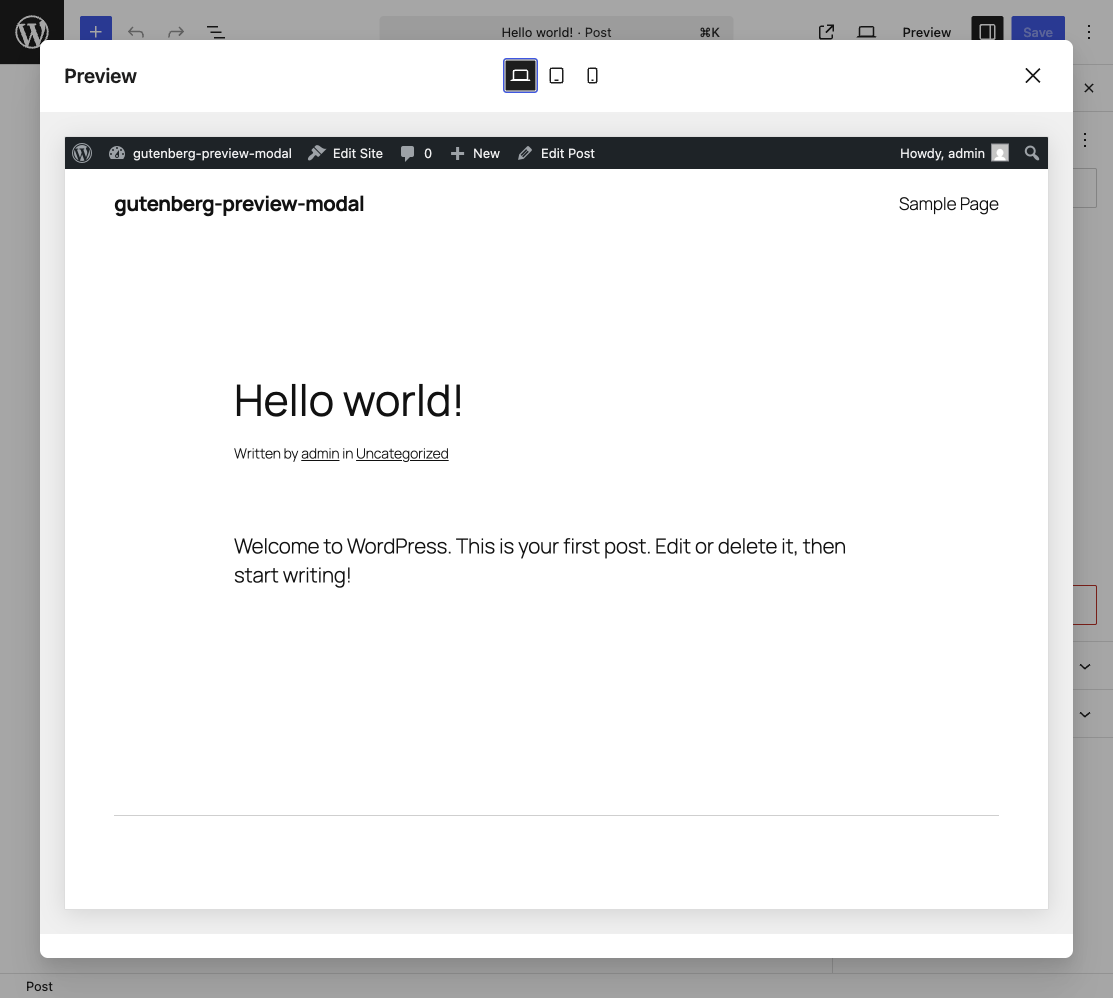
Task: Expand the lower sidebar chevron panel
Action: [1085, 715]
